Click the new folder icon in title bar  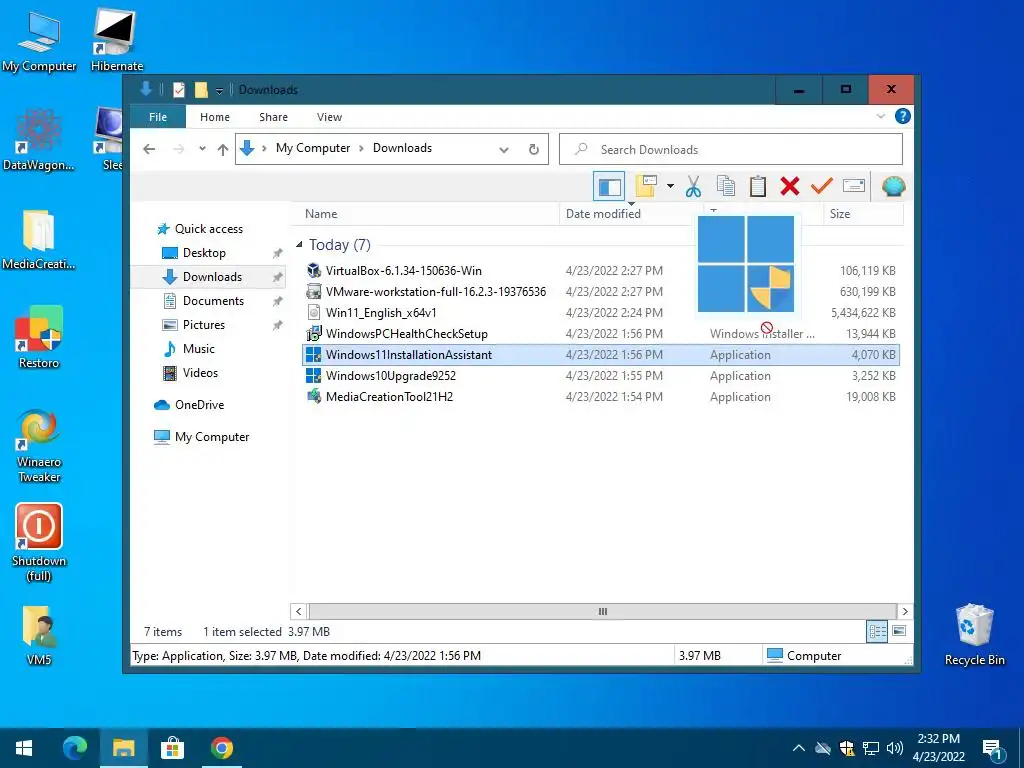[201, 90]
